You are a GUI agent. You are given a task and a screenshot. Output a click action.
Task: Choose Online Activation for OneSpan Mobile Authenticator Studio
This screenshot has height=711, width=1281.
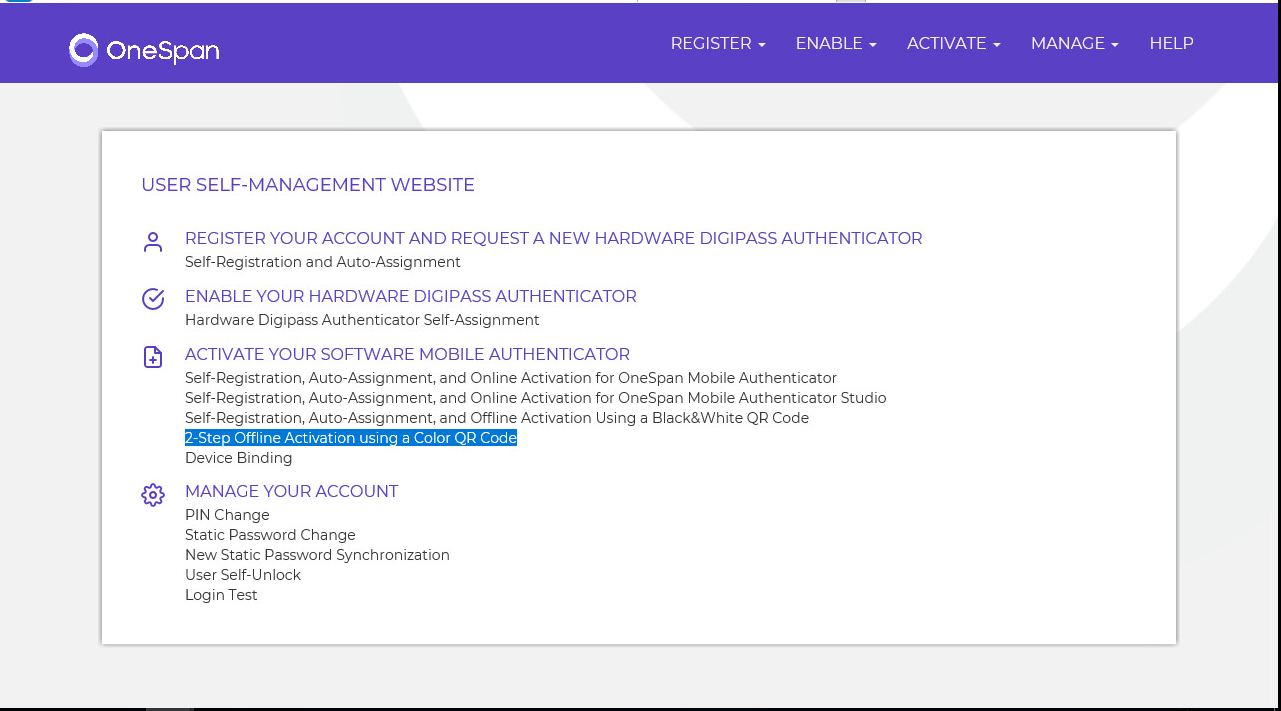tap(536, 398)
